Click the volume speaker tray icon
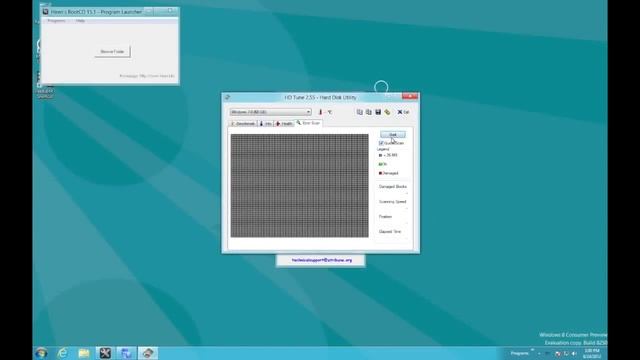This screenshot has width=640, height=360. click(574, 353)
